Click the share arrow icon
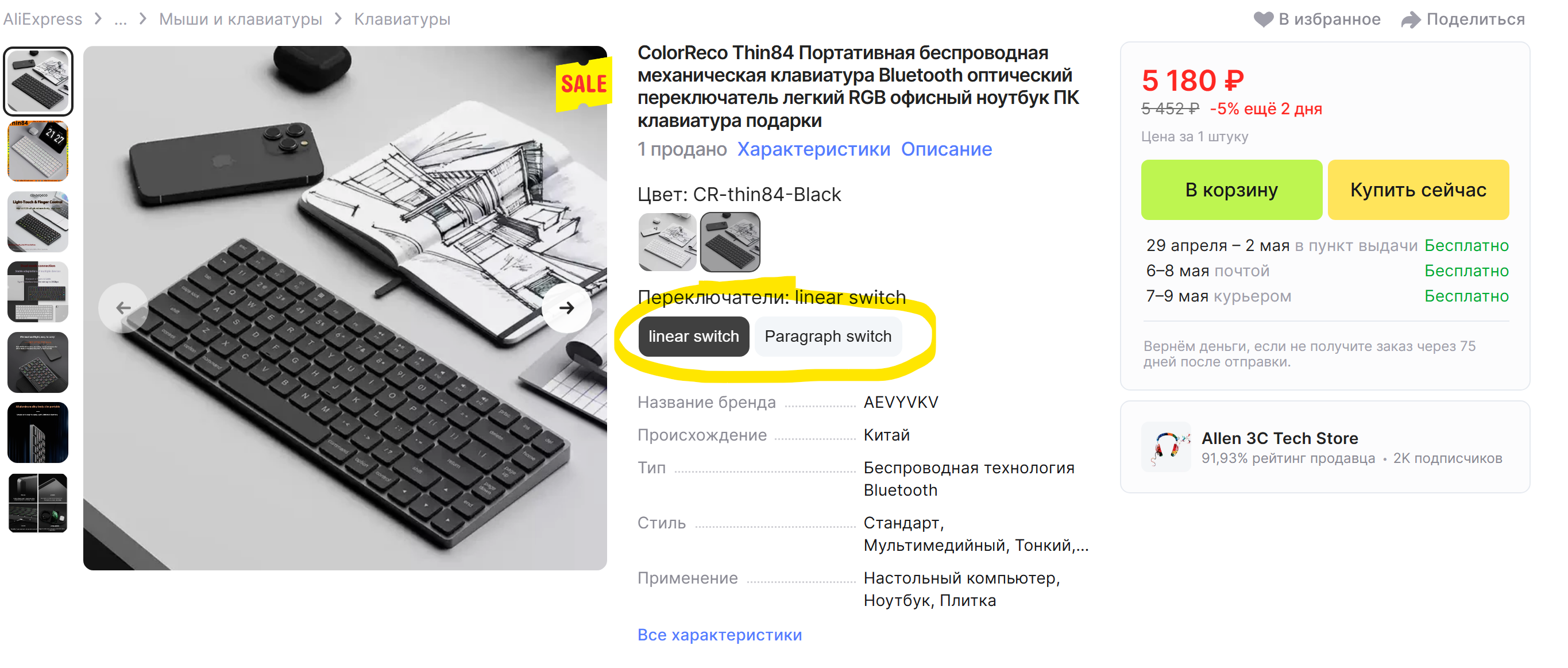This screenshot has width=1568, height=668. (1411, 20)
